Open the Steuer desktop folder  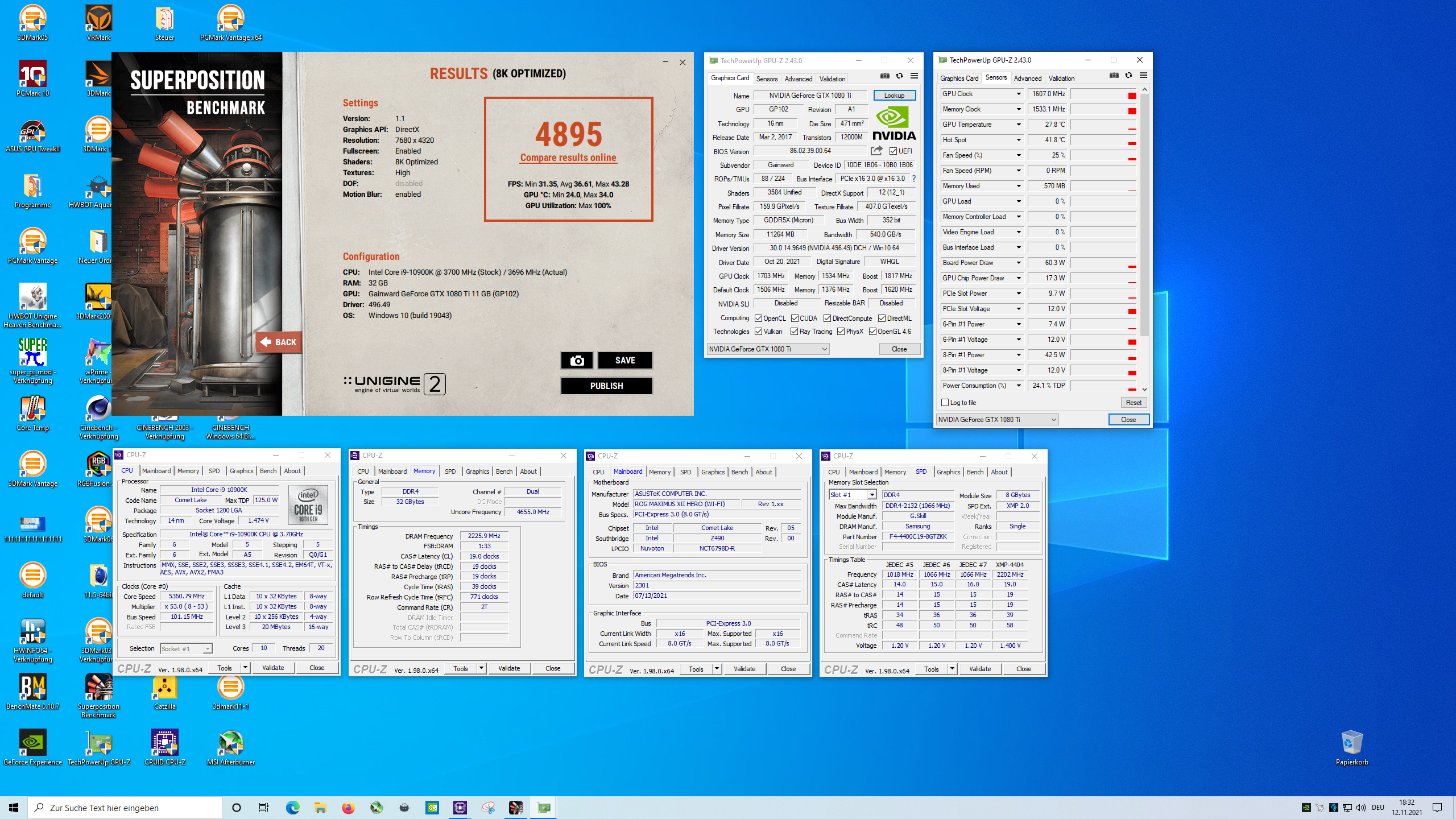(165, 23)
